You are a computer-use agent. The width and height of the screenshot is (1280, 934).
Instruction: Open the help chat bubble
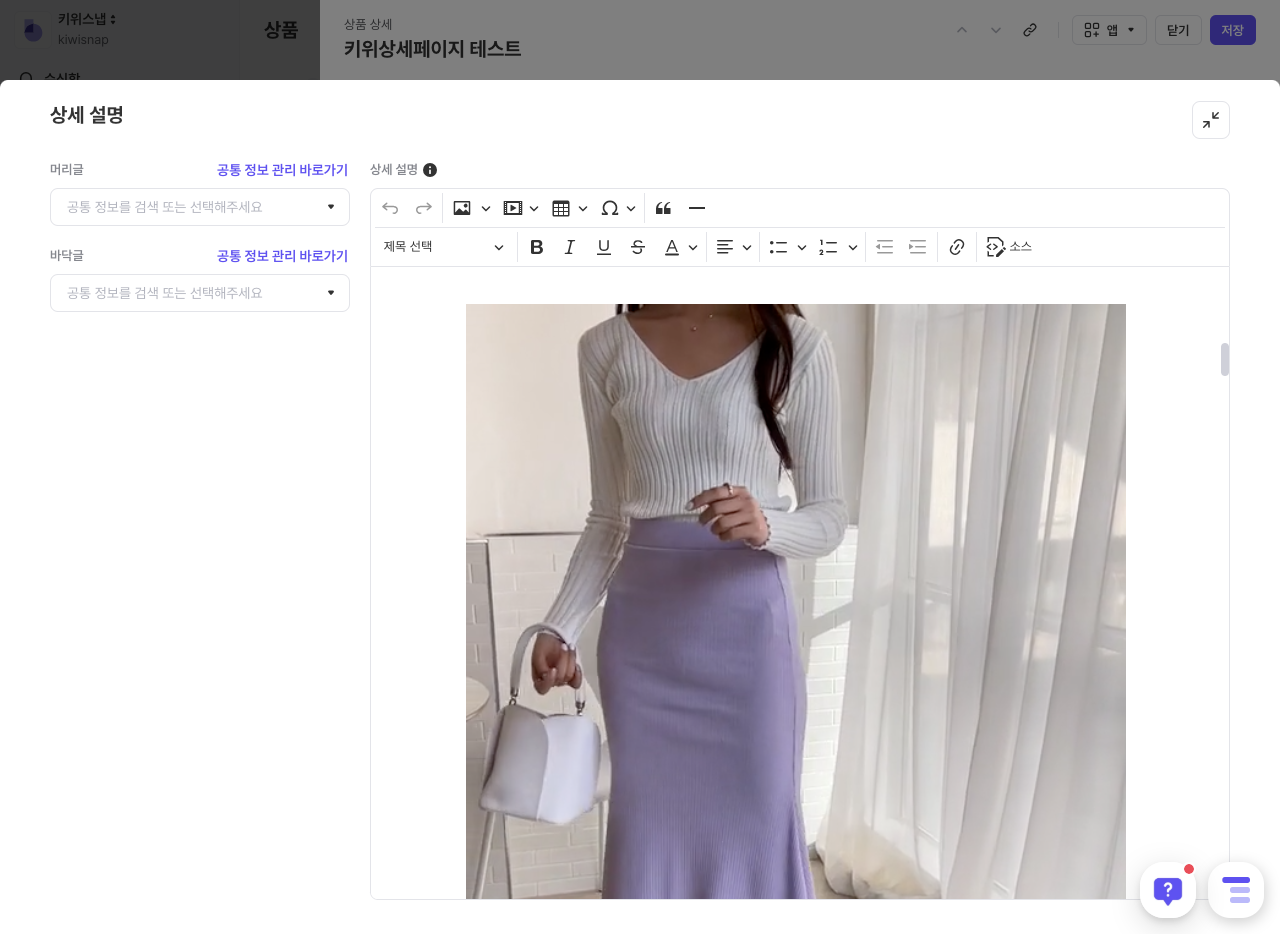coord(1168,890)
